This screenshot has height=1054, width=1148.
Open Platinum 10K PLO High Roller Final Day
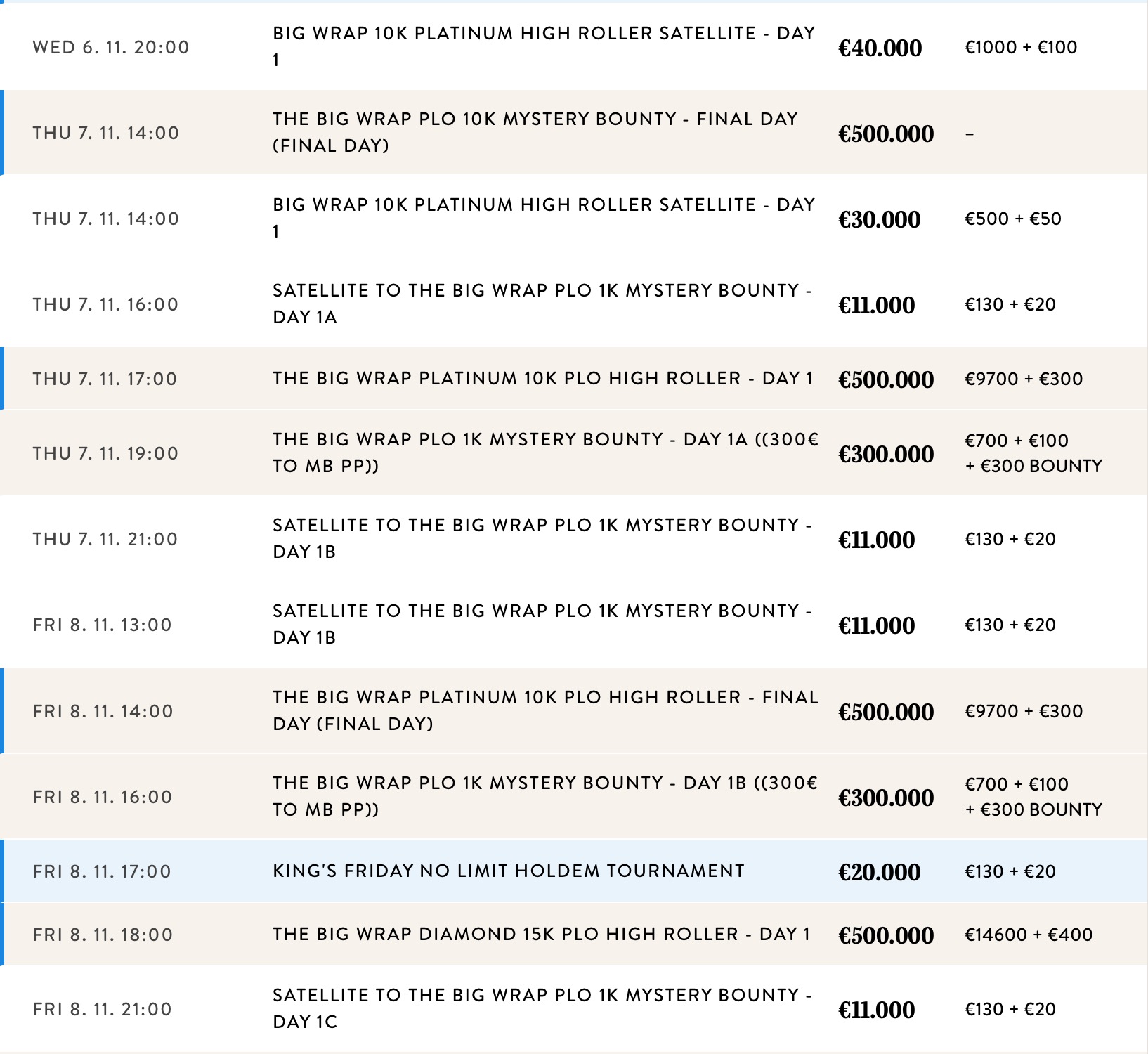pos(545,710)
